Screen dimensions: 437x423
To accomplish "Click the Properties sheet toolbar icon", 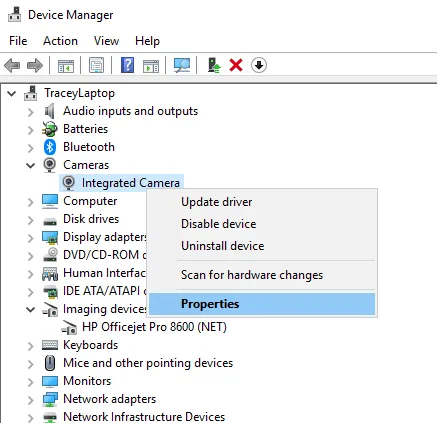I will [96, 65].
